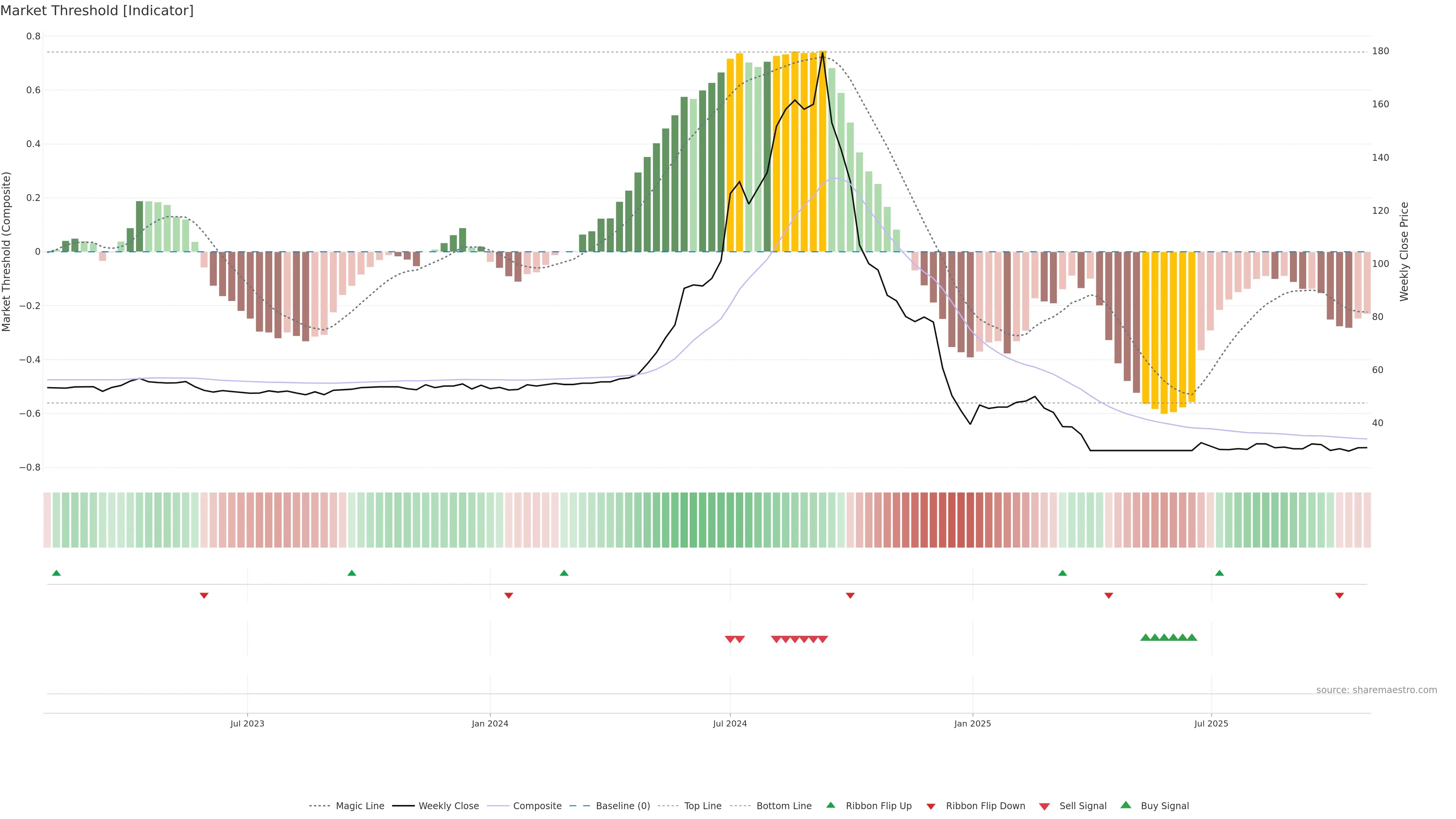Click the Weekly Close Price axis title
1456x819 pixels.
[x=1404, y=251]
